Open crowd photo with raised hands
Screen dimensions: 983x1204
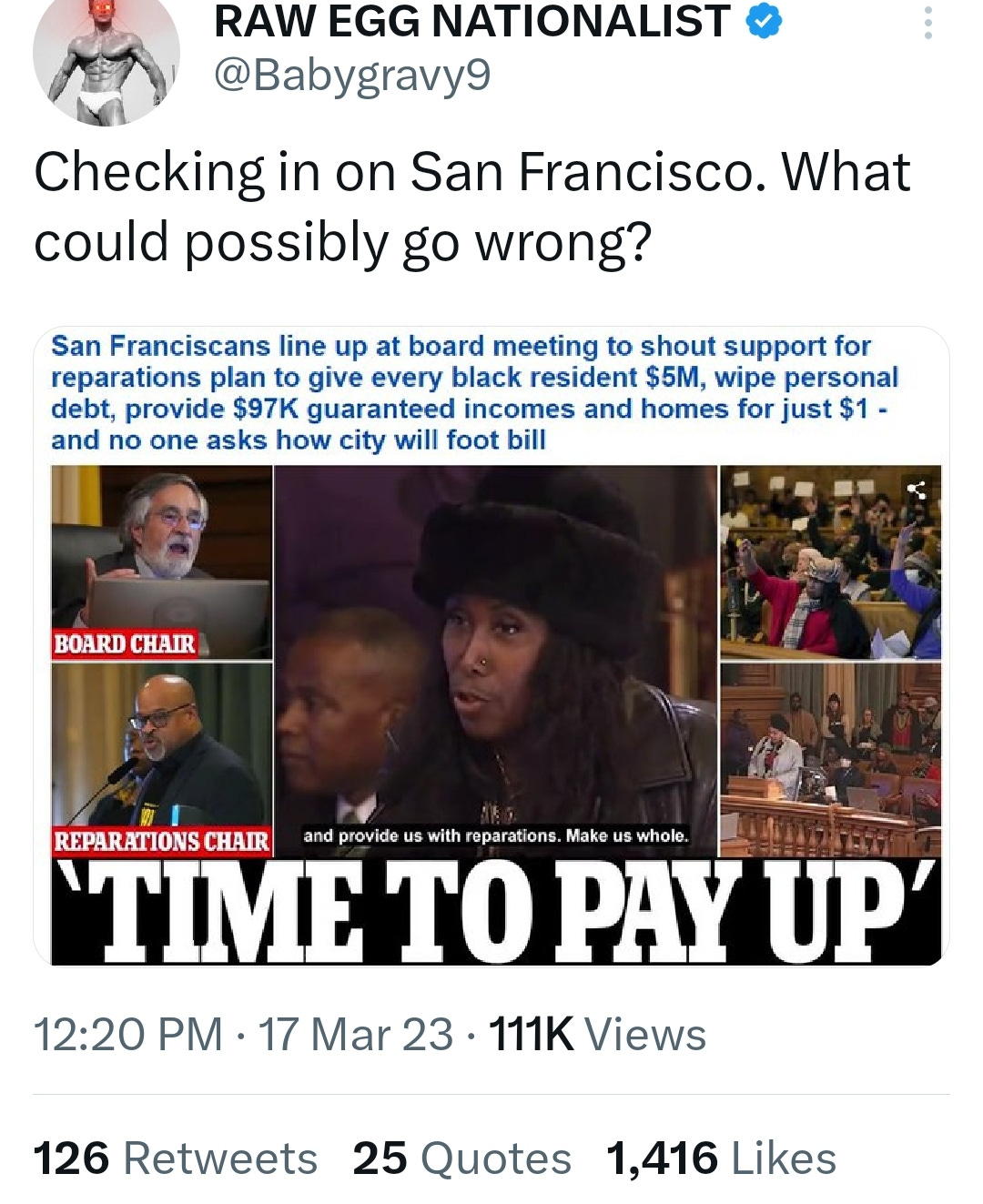coord(830,562)
